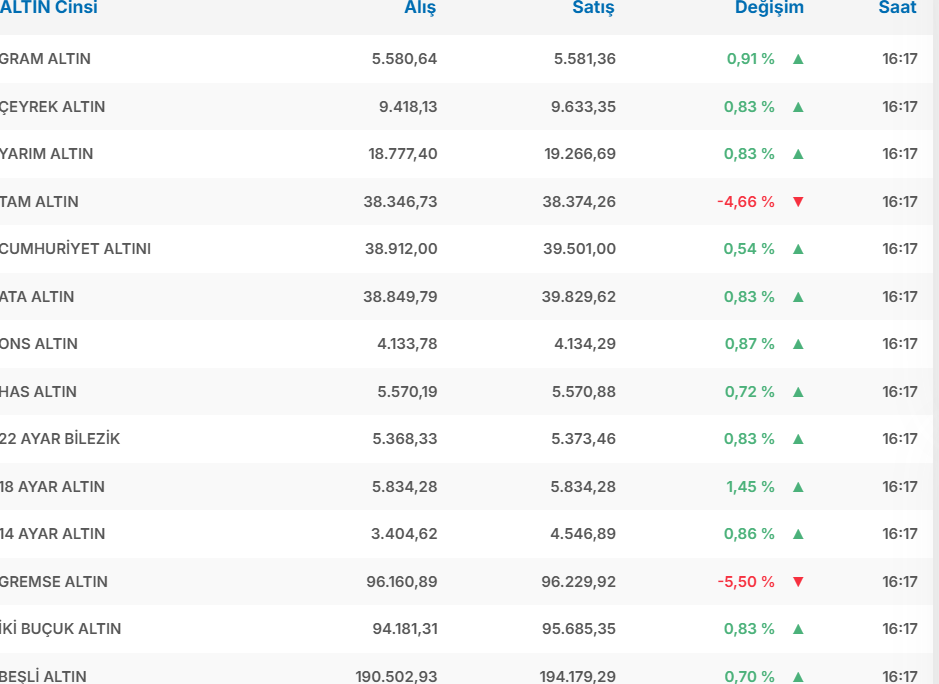This screenshot has height=684, width=939.
Task: Click the green arrow in HAS ALTIN row
Action: click(x=798, y=392)
